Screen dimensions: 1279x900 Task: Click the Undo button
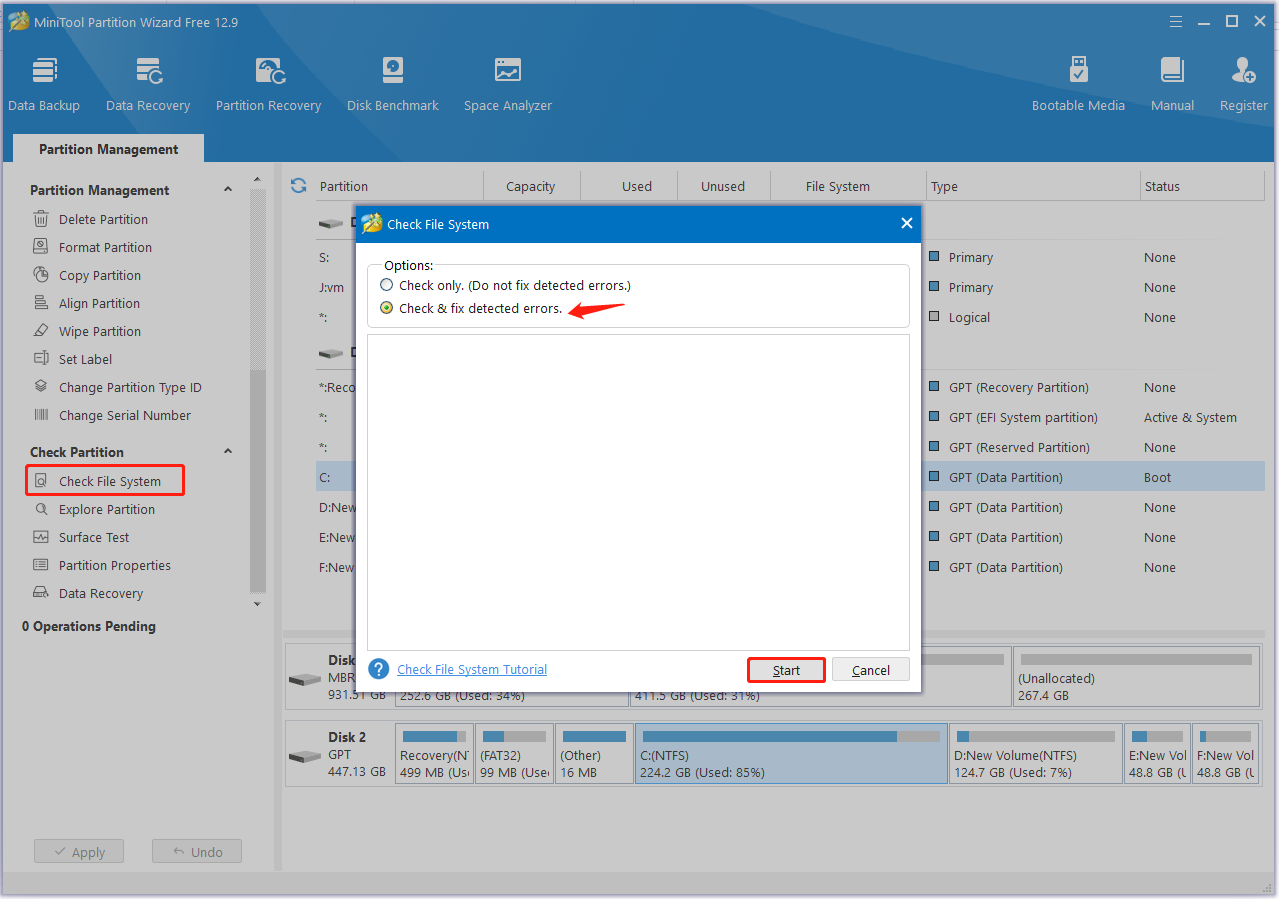(x=197, y=852)
